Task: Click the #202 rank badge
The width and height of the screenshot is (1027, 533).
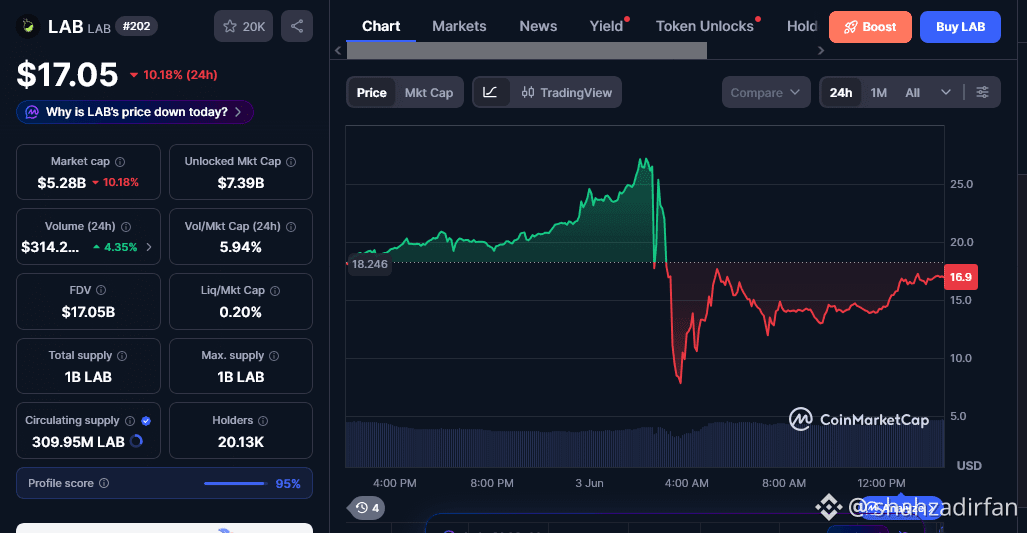Action: pyautogui.click(x=136, y=26)
